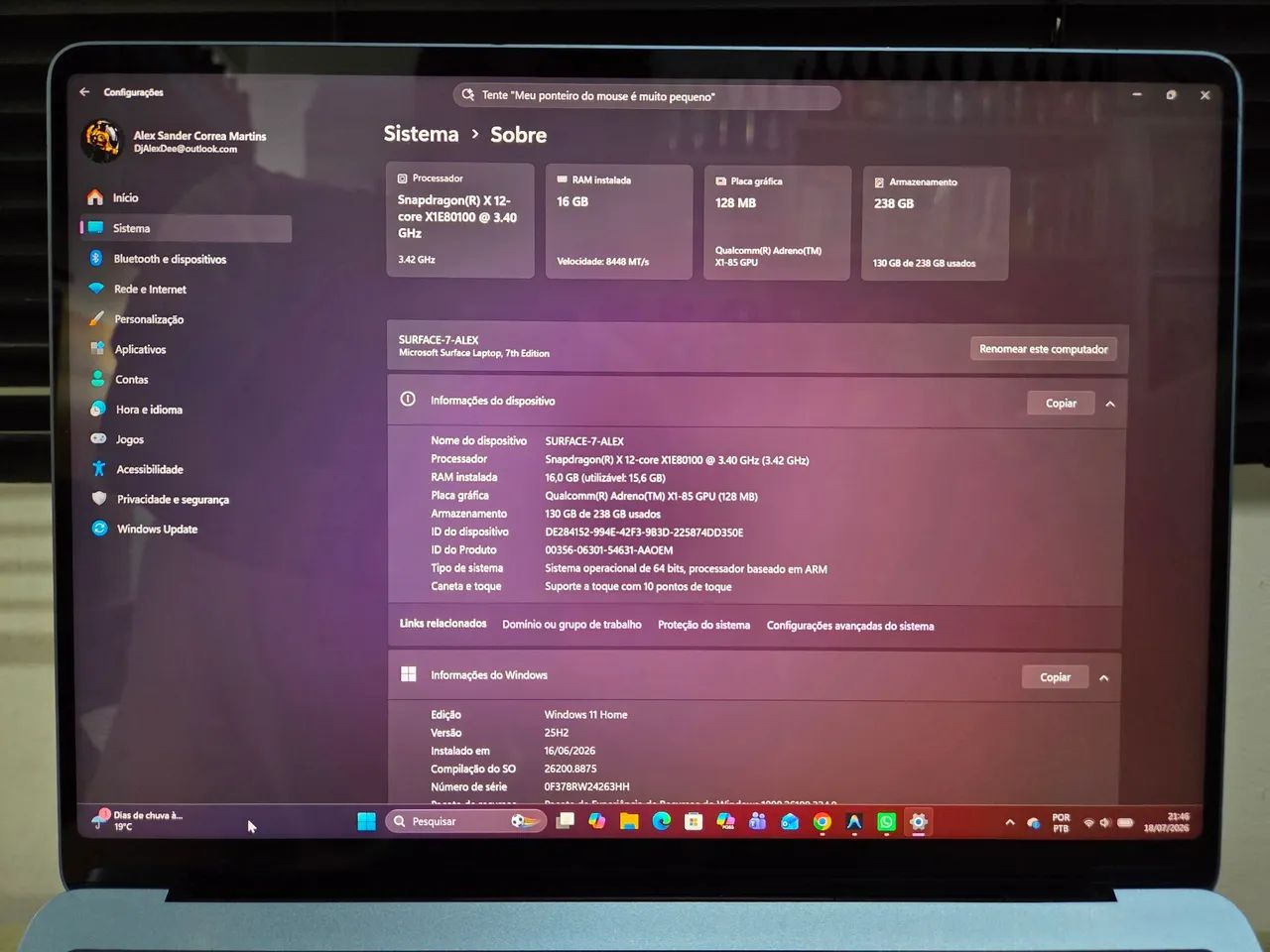
Task: Open the weather widget on the taskbar
Action: click(x=139, y=820)
